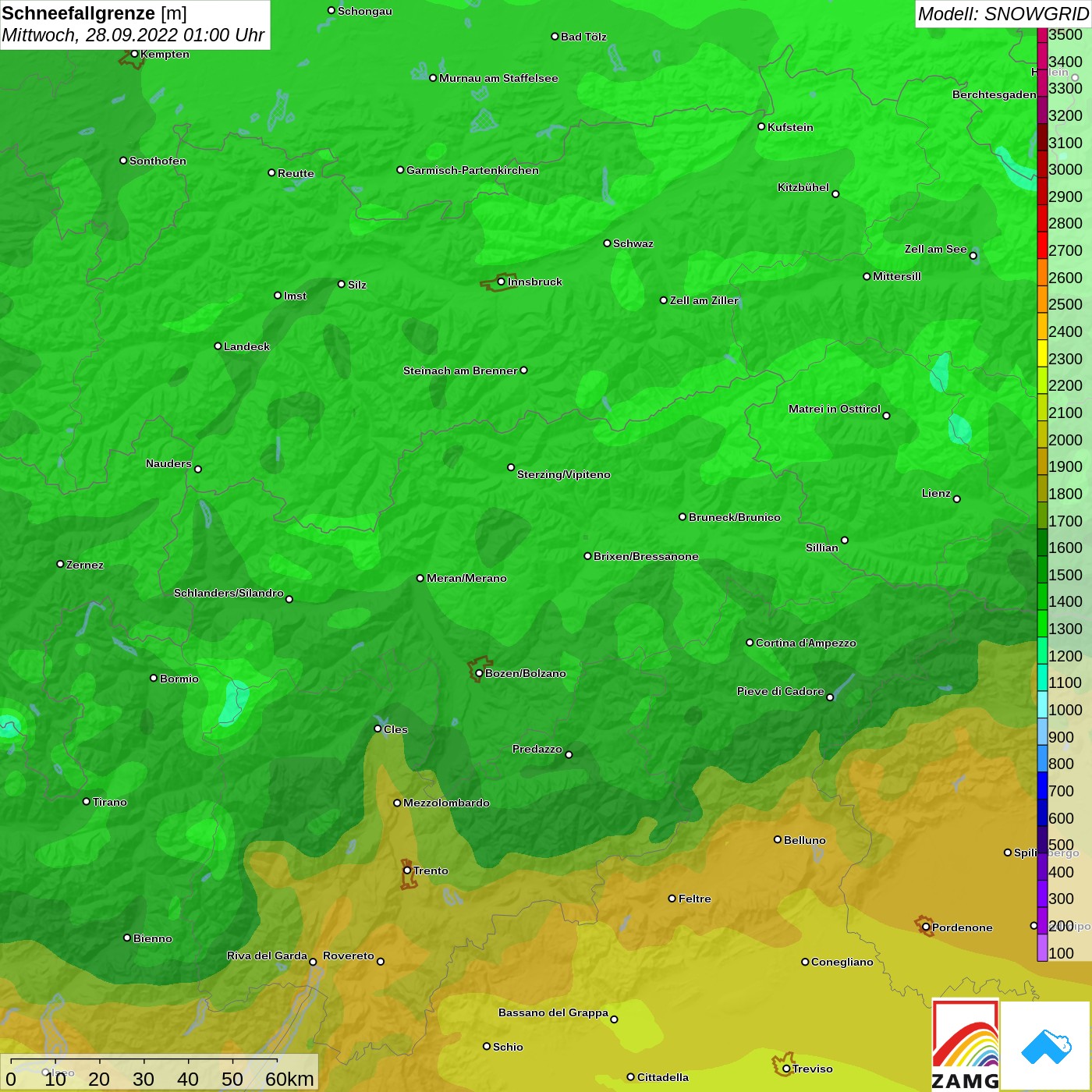Click the Mezzolombardo label
Screen dimensions: 1092x1092
click(446, 803)
